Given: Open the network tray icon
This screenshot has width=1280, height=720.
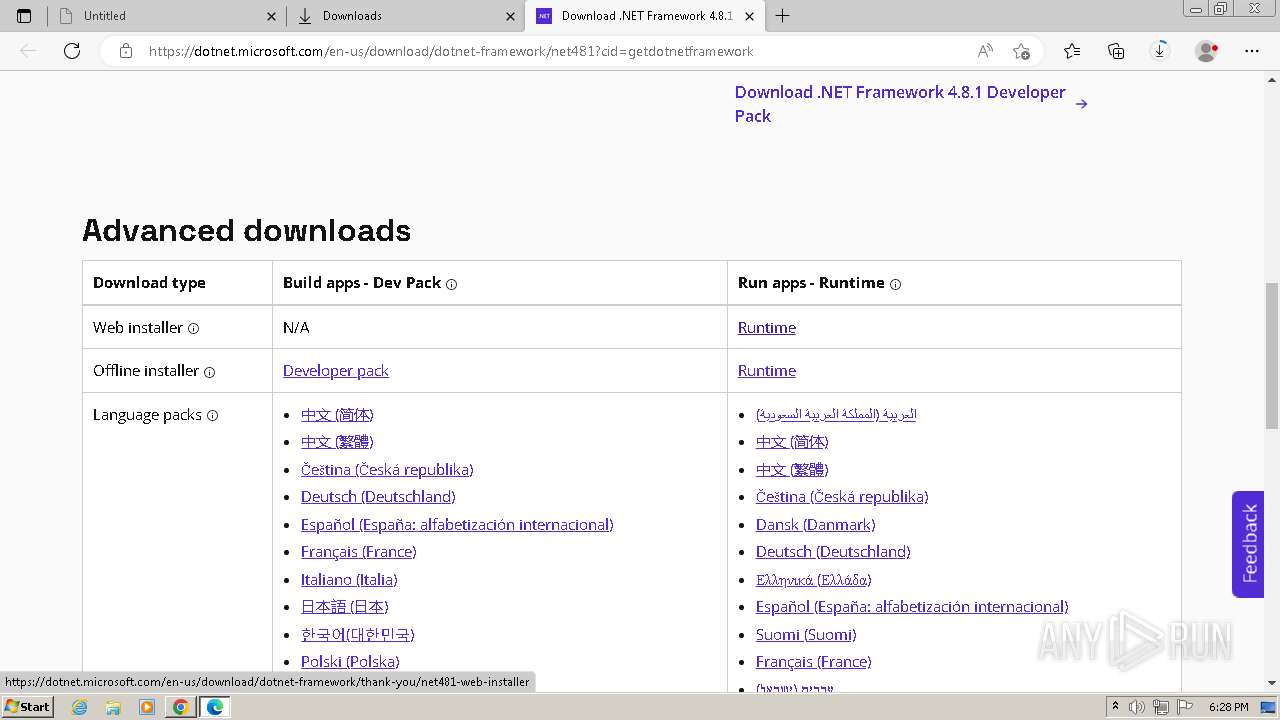Looking at the screenshot, I should pyautogui.click(x=1161, y=707).
